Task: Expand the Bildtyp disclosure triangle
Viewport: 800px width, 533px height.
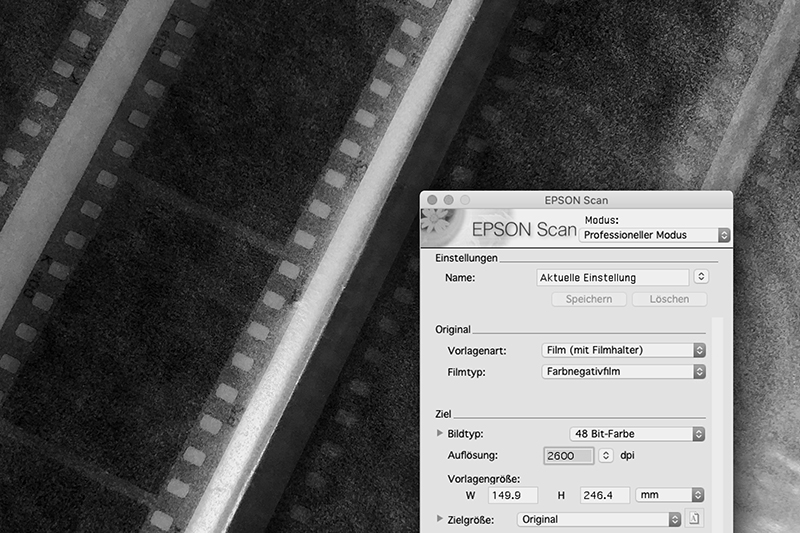Action: [439, 433]
